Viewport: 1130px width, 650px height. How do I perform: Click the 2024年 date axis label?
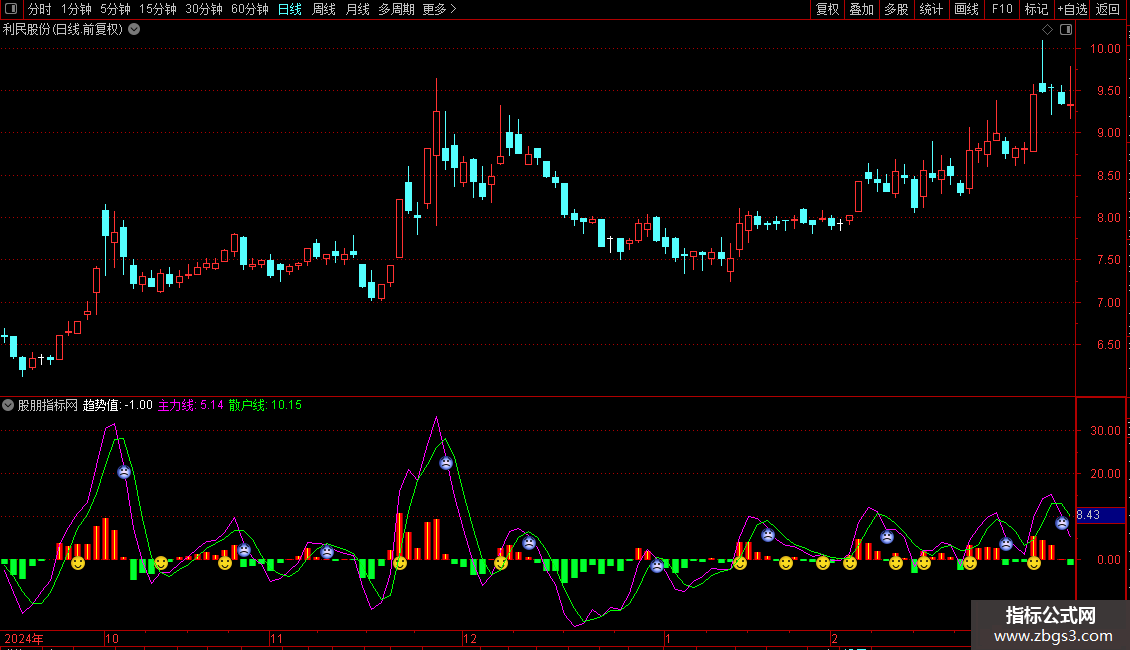pyautogui.click(x=24, y=638)
